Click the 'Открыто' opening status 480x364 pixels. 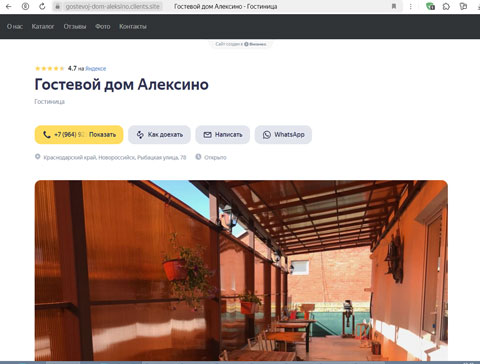coord(215,157)
